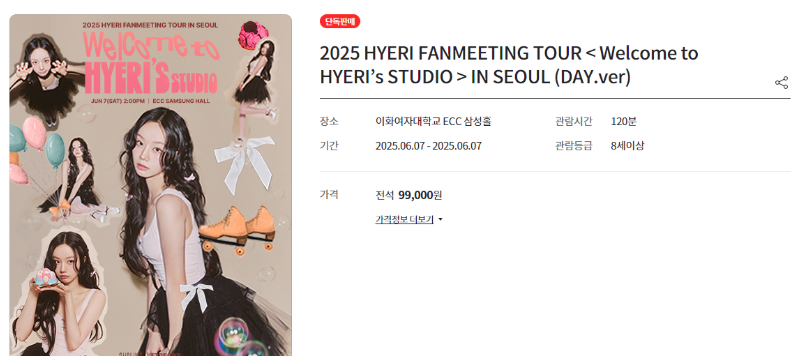Click the 2025 HYERI FANMEETING TOUR title text
The width and height of the screenshot is (809, 364).
(509, 65)
